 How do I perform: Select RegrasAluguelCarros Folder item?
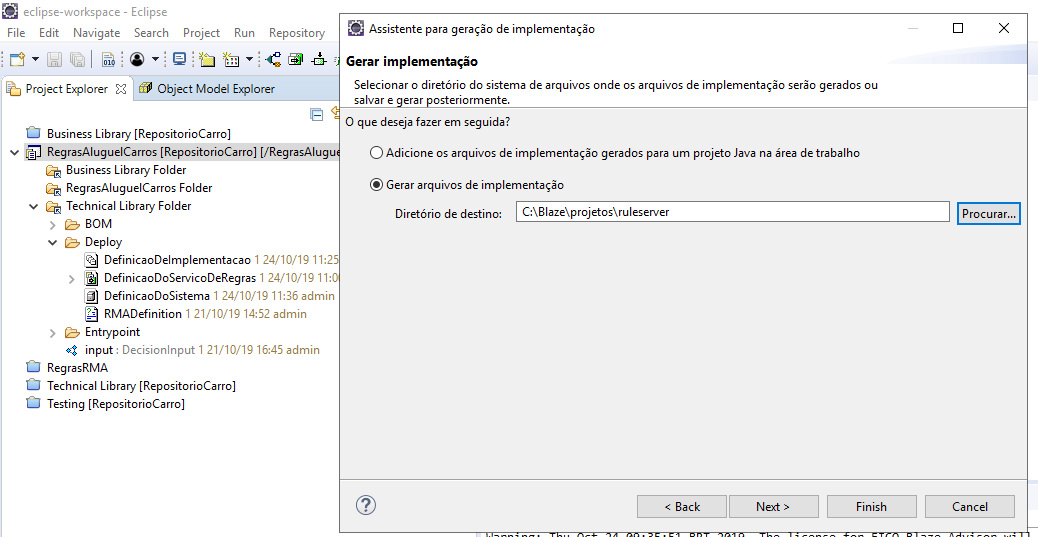(139, 188)
